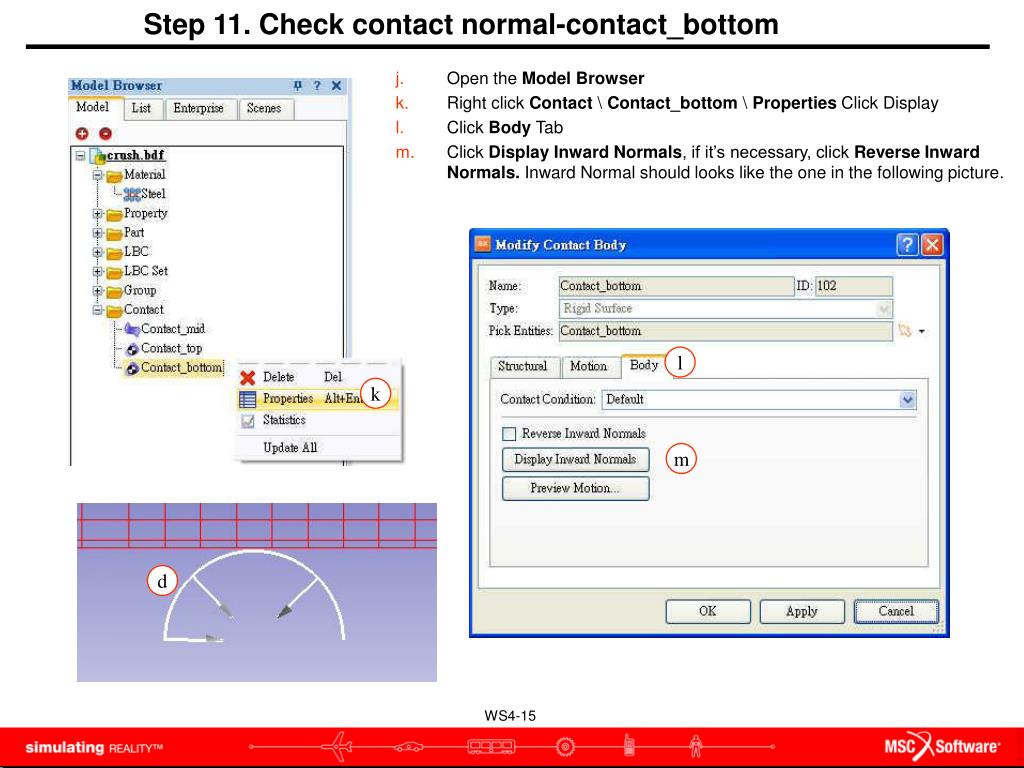Expand the LBC tree node
Image resolution: width=1024 pixels, height=768 pixels.
point(97,252)
